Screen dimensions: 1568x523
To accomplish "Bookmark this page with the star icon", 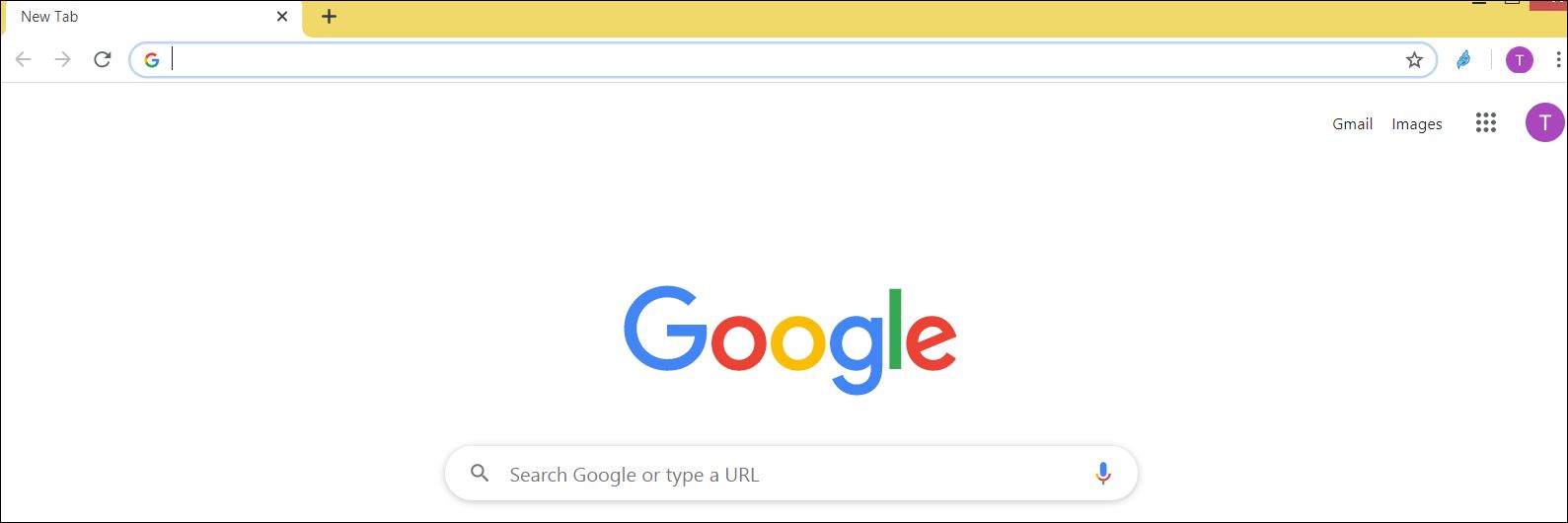I will pos(1414,60).
